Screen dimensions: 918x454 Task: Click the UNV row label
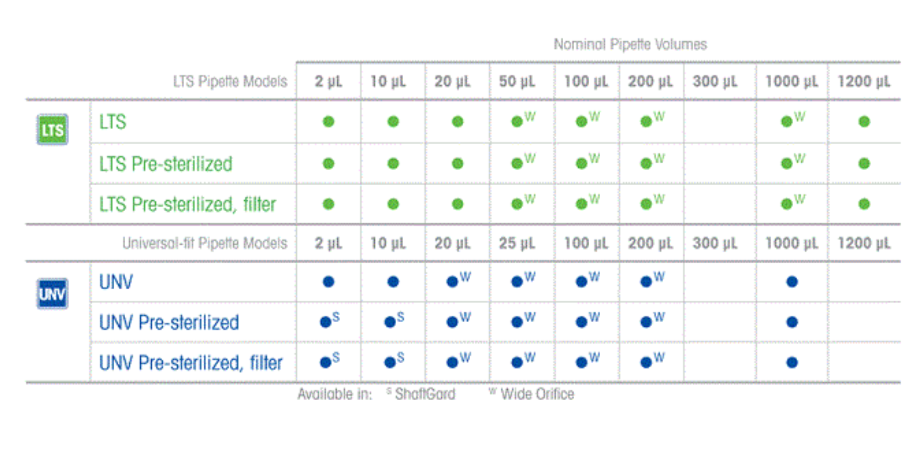pos(116,283)
